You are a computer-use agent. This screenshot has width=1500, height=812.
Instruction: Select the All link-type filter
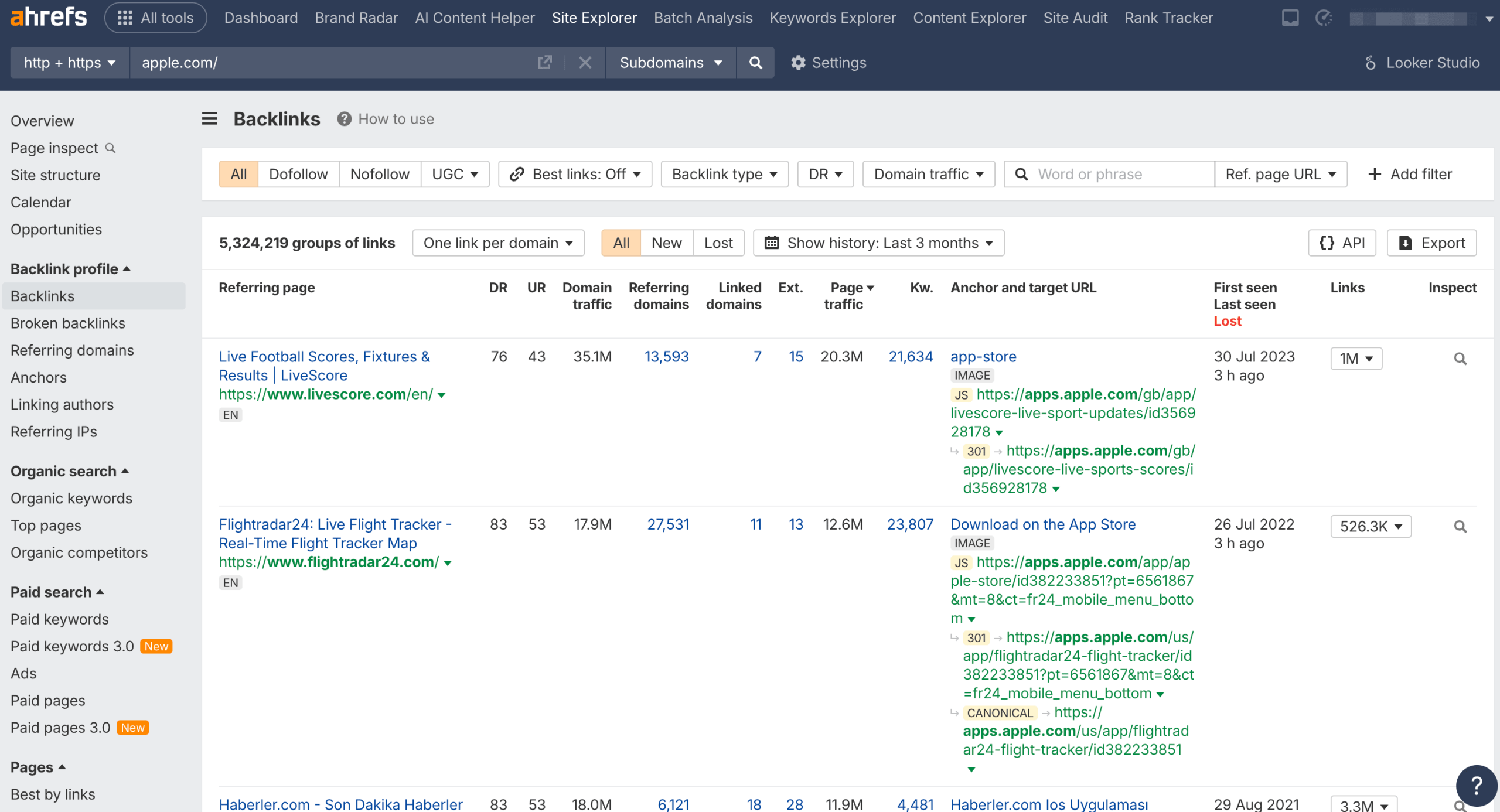238,174
